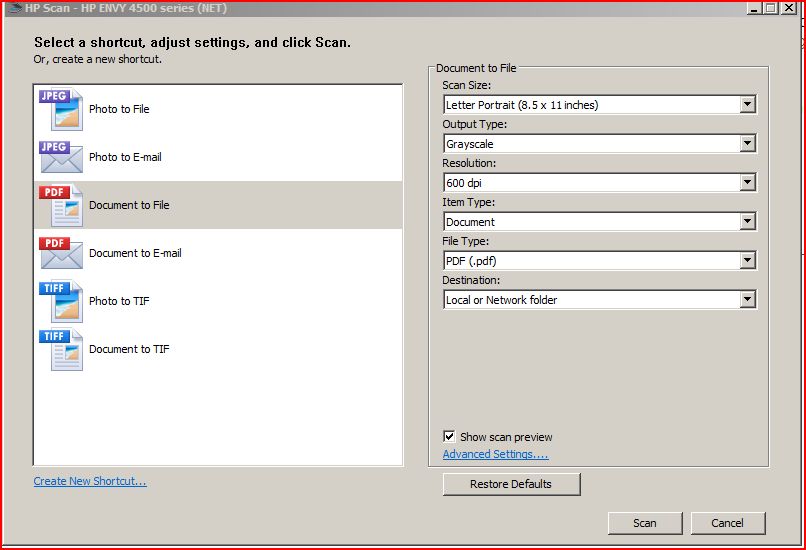
Task: Choose the Document to E-mail PDF icon
Action: pyautogui.click(x=61, y=253)
